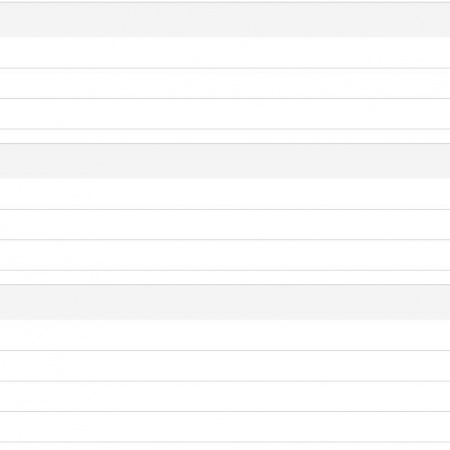Click partial row at very bottom edge
Viewport: 450px width, 450px height.
coord(225,446)
